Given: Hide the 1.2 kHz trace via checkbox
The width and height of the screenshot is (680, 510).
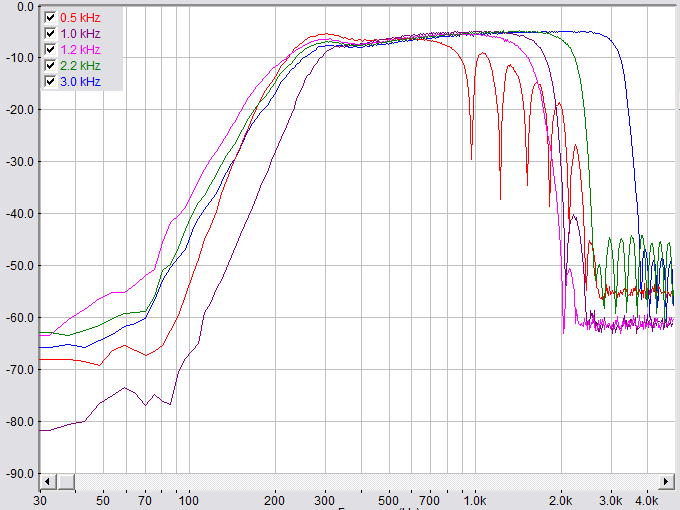Looking at the screenshot, I should 50,49.
